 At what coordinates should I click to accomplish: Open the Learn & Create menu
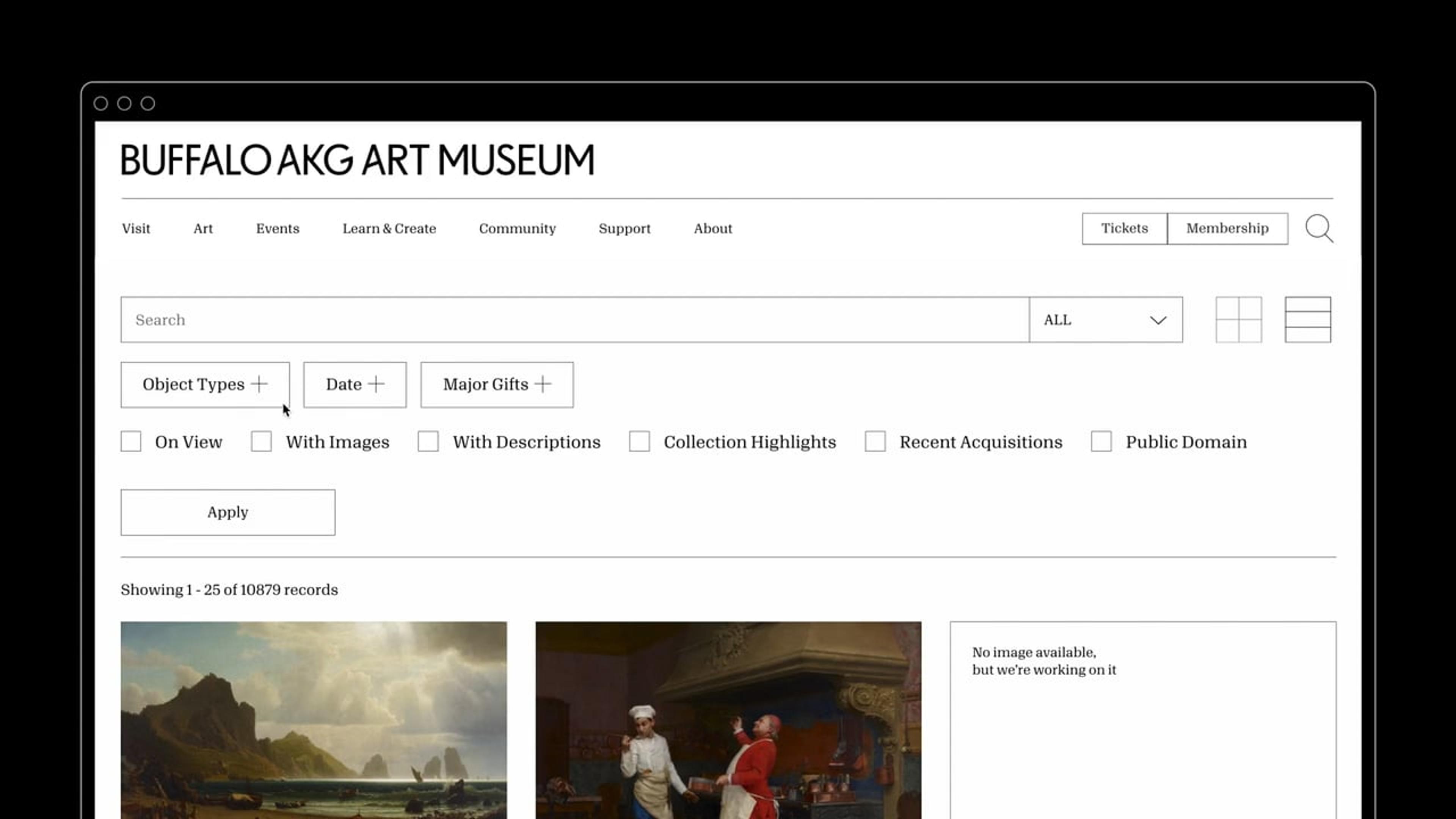click(389, 228)
